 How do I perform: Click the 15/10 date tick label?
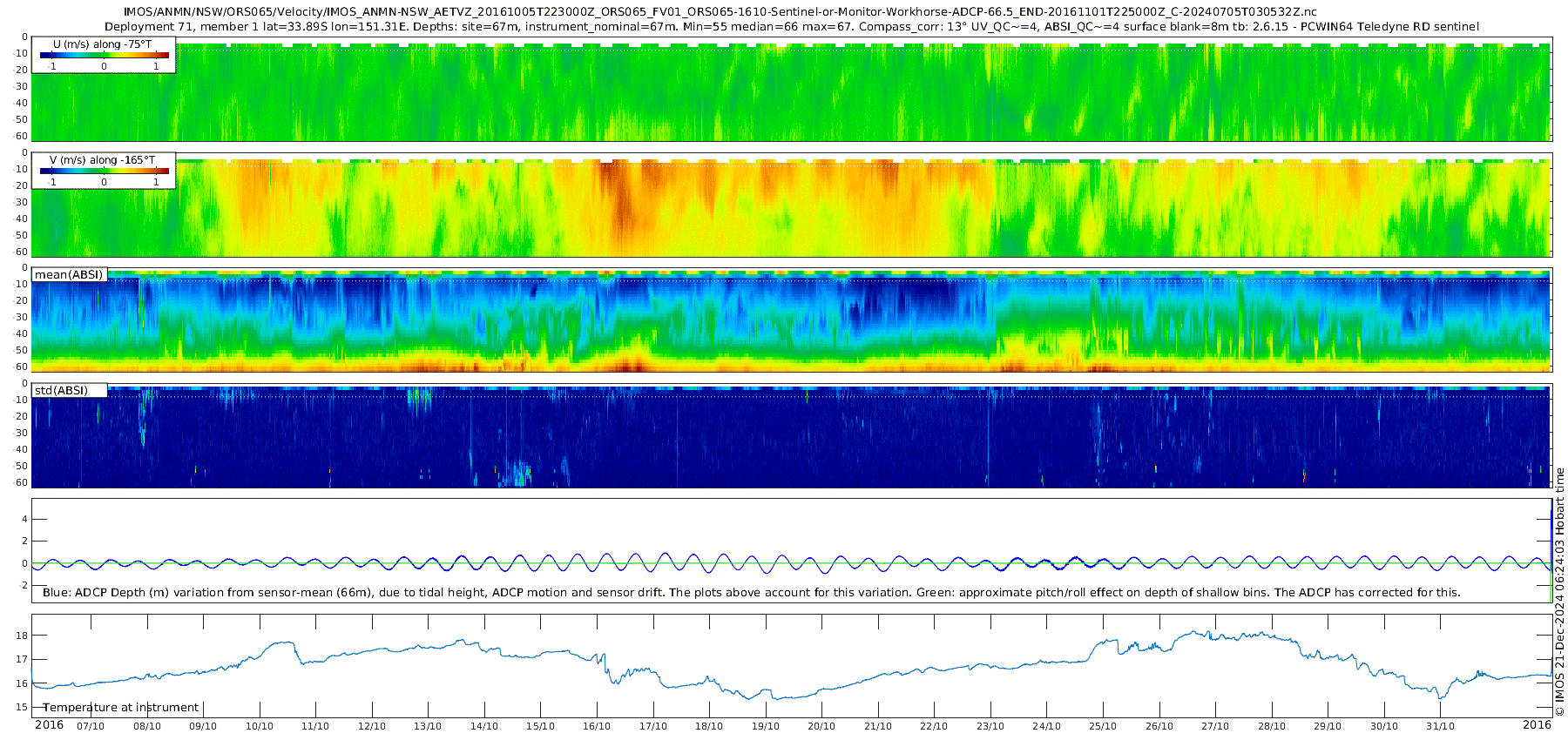(540, 726)
